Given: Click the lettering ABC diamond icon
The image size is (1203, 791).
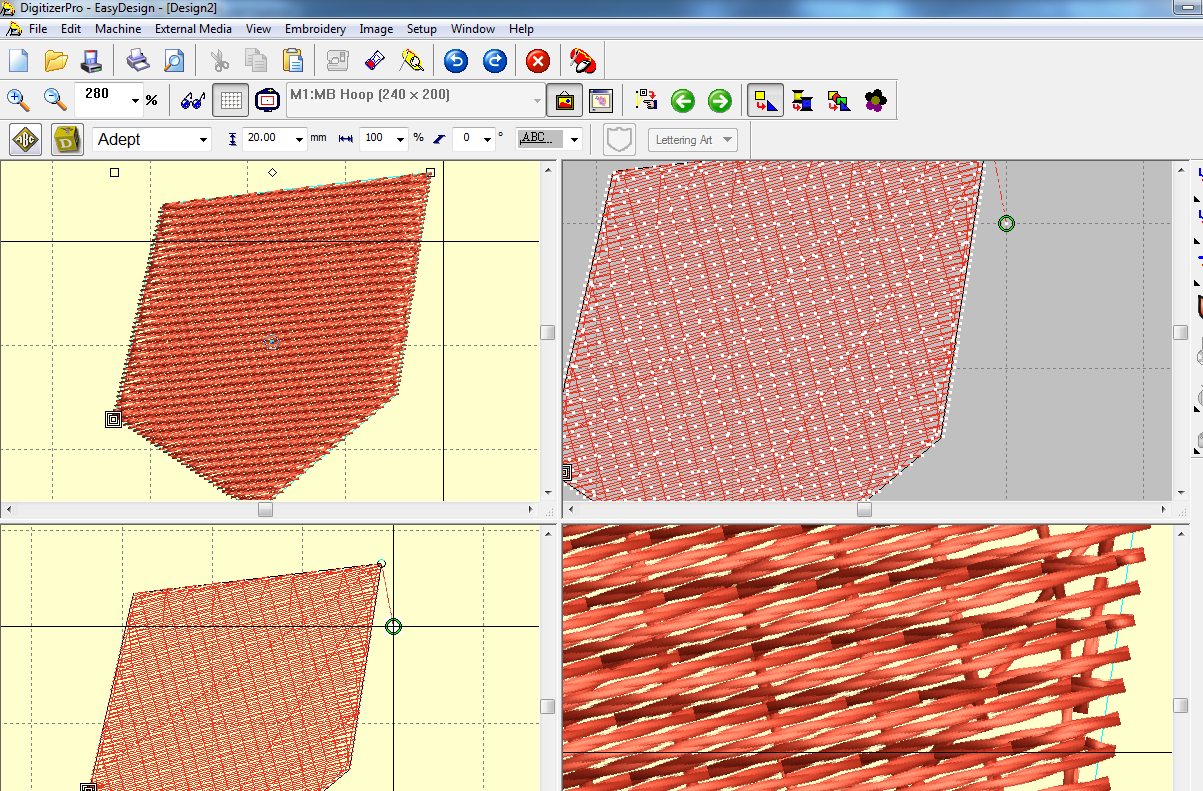Looking at the screenshot, I should 26,139.
